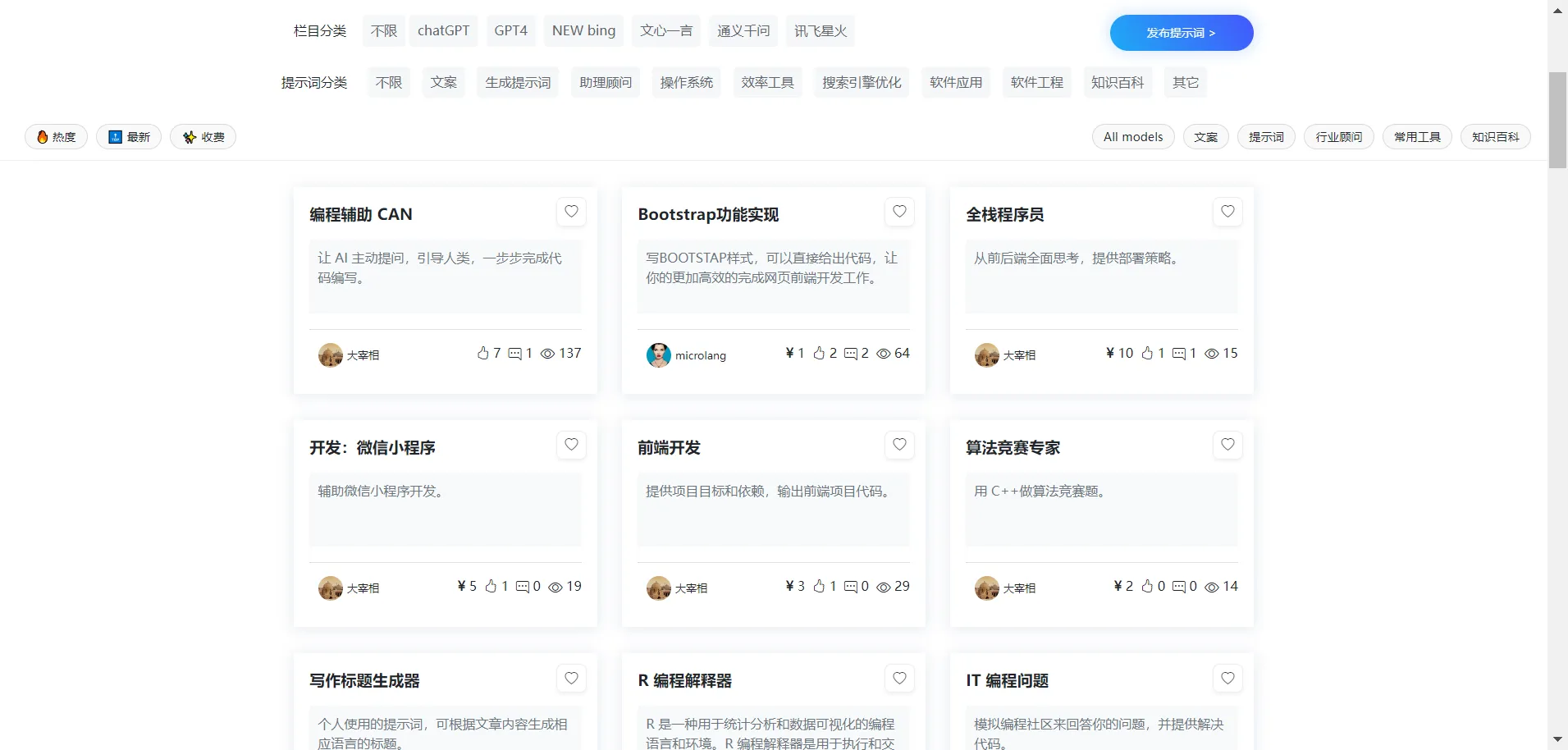Favorite the 编程辅助 CAN card heart icon

coord(571,212)
